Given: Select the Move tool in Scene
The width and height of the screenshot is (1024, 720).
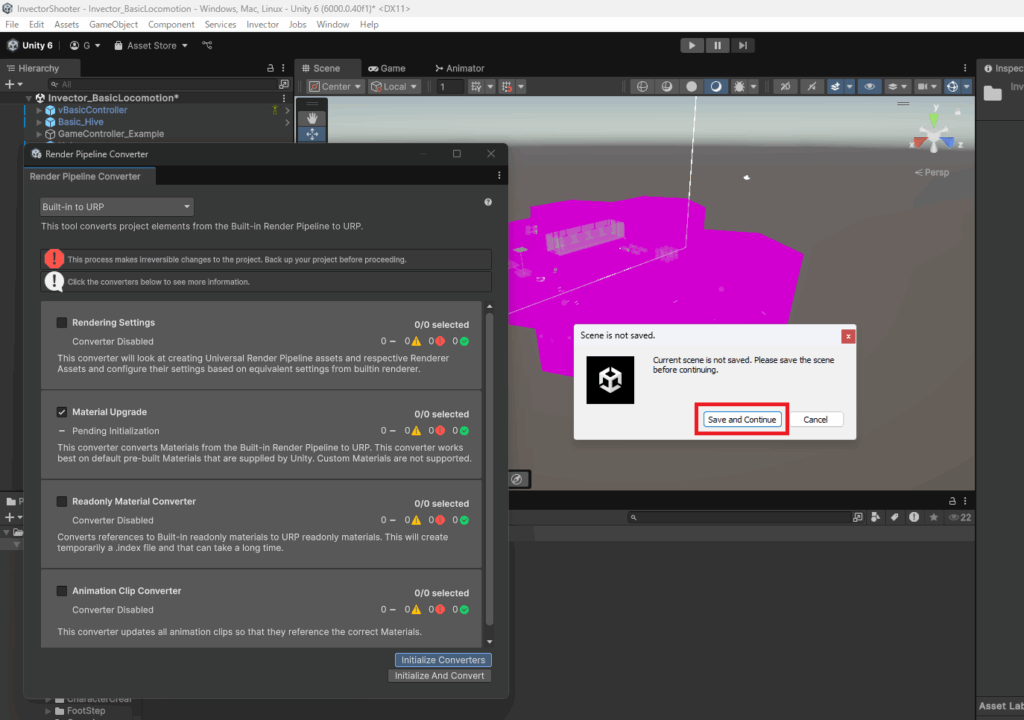Looking at the screenshot, I should (x=312, y=134).
